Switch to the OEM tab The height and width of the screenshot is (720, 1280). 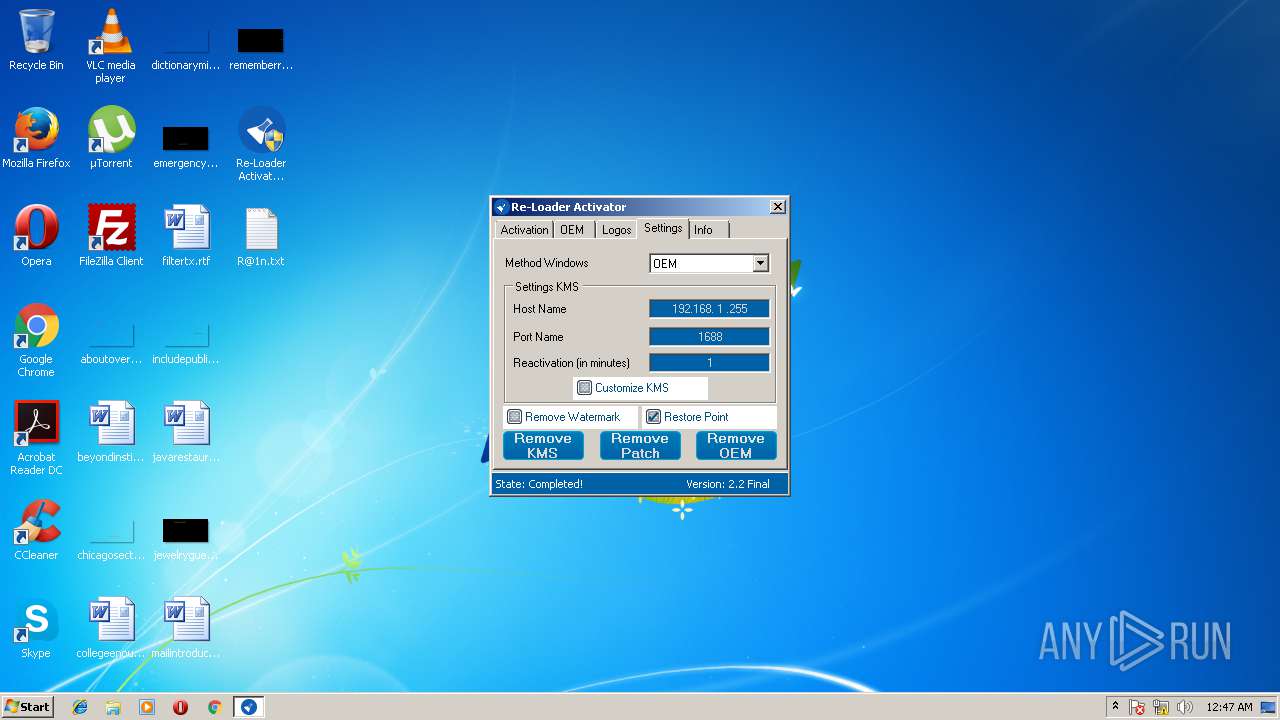[572, 230]
